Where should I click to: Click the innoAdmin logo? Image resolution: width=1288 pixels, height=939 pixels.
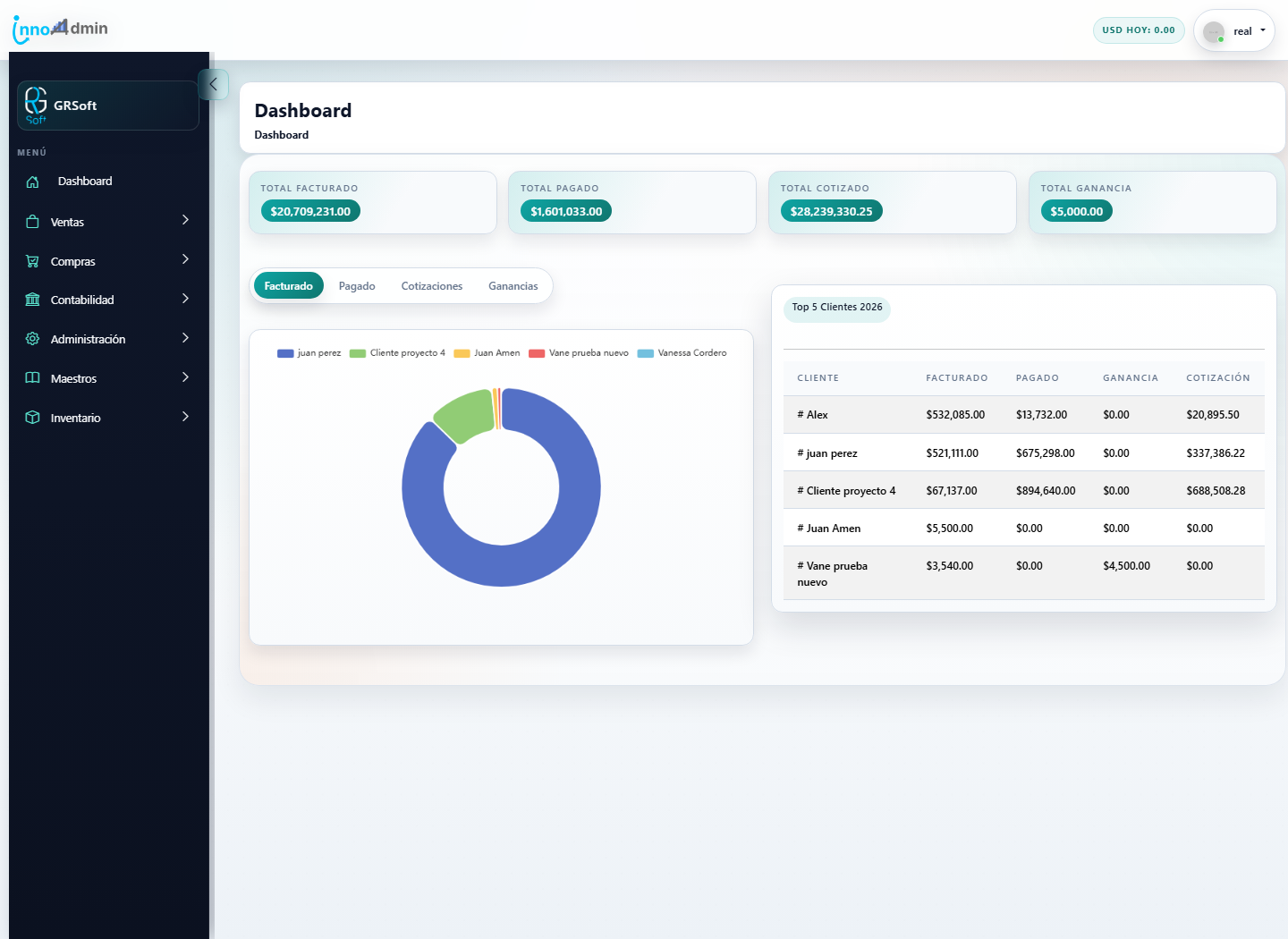coord(60,30)
